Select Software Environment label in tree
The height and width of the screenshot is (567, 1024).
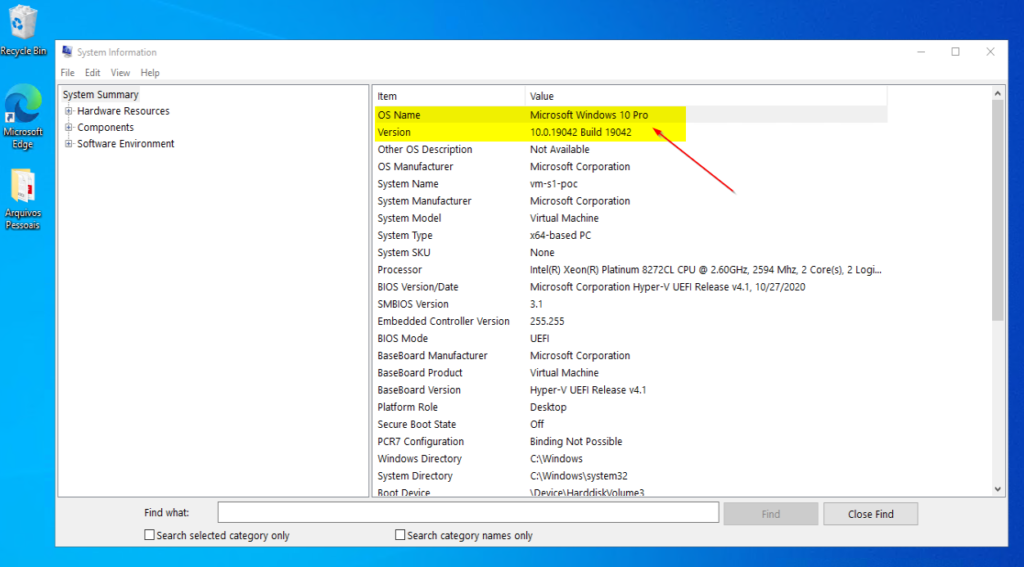[x=125, y=144]
